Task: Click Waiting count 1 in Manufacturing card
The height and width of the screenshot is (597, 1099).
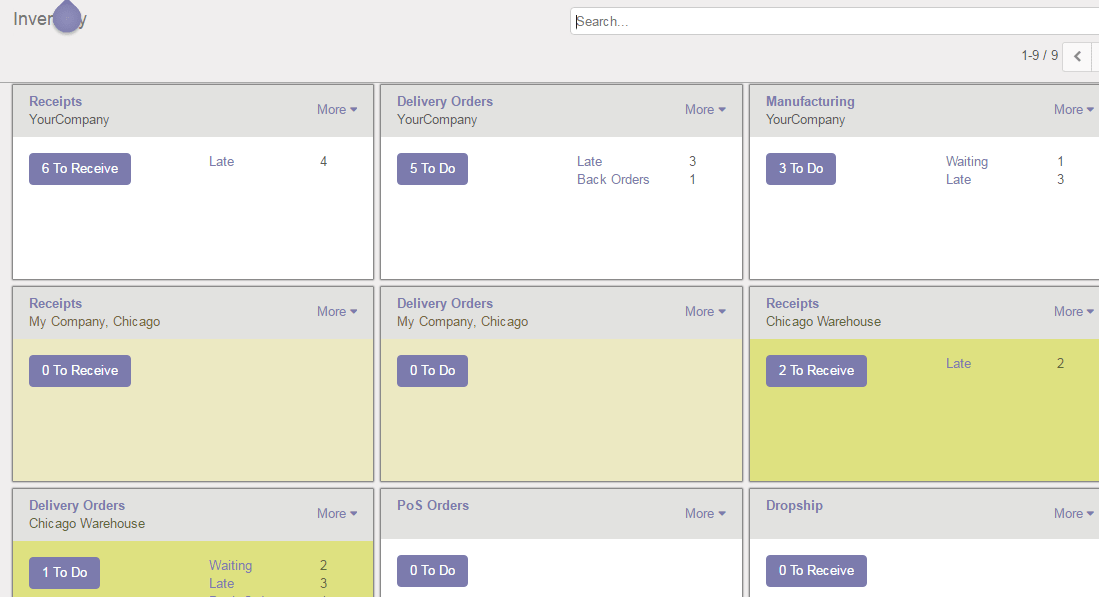Action: click(1060, 161)
